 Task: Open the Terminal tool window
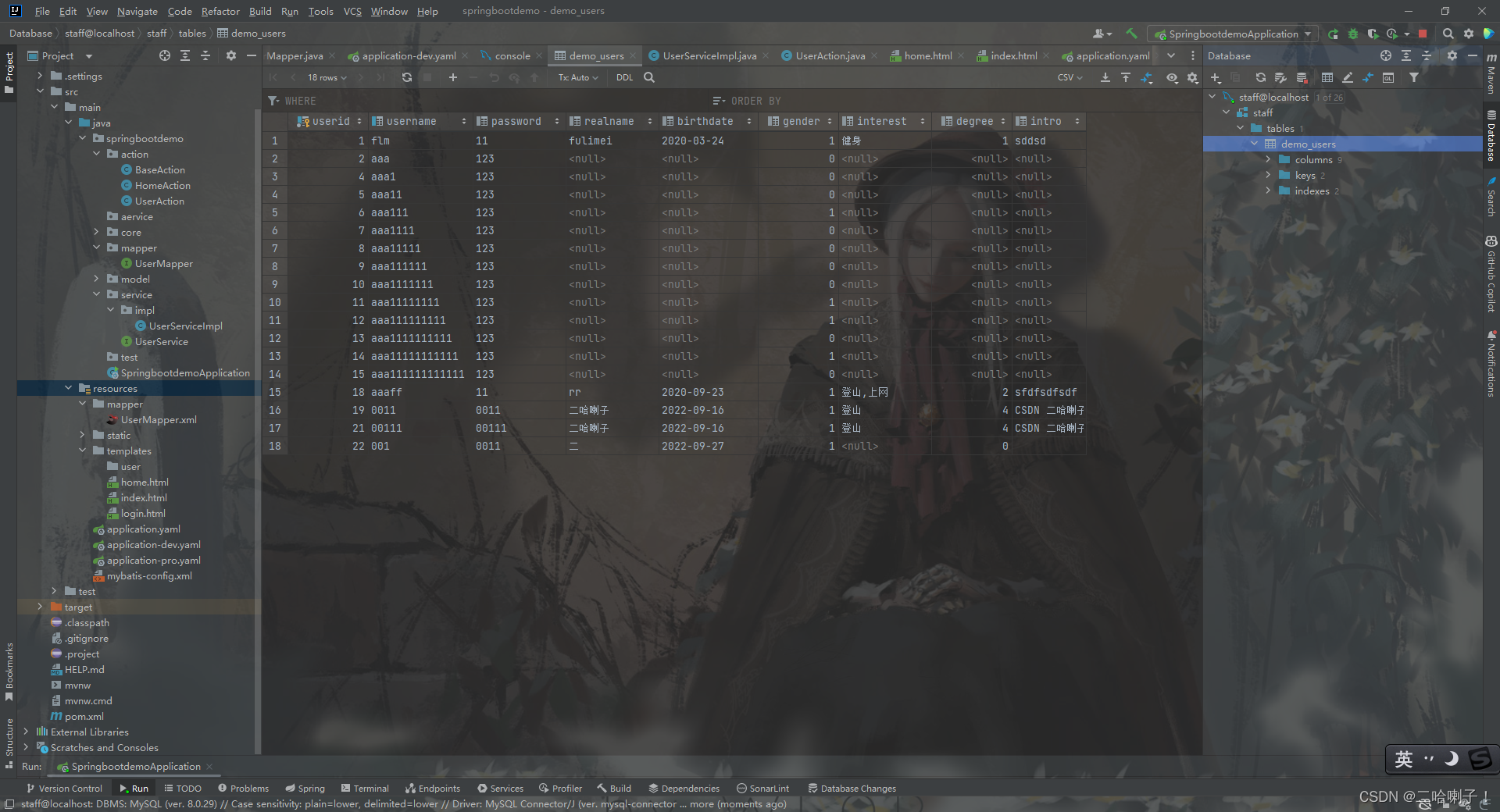pos(363,789)
